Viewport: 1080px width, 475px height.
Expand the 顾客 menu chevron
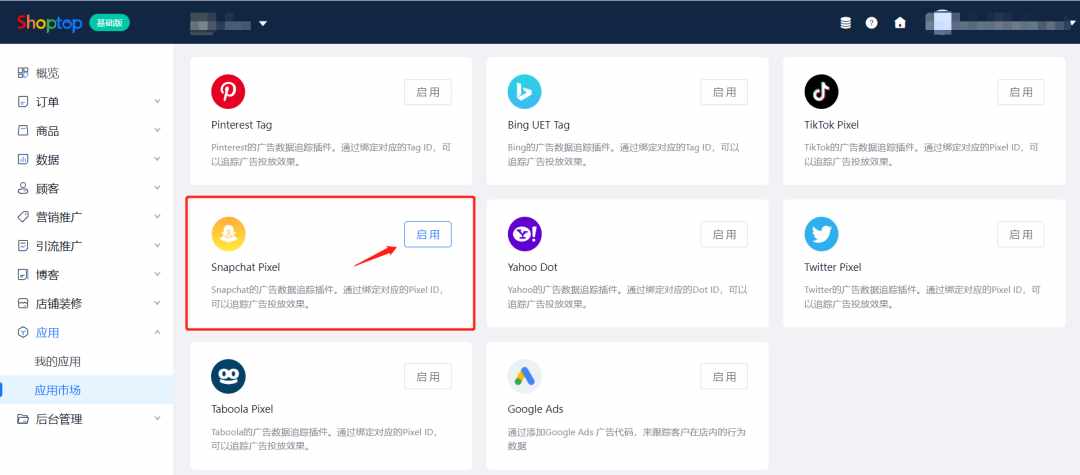pyautogui.click(x=157, y=188)
